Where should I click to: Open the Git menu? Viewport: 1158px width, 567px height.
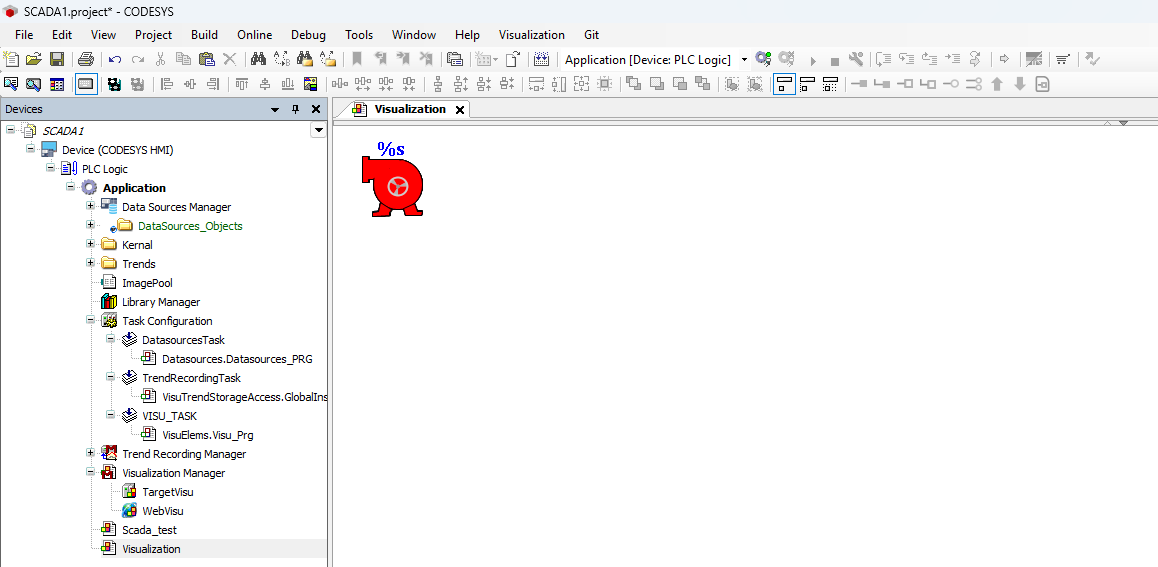point(592,35)
